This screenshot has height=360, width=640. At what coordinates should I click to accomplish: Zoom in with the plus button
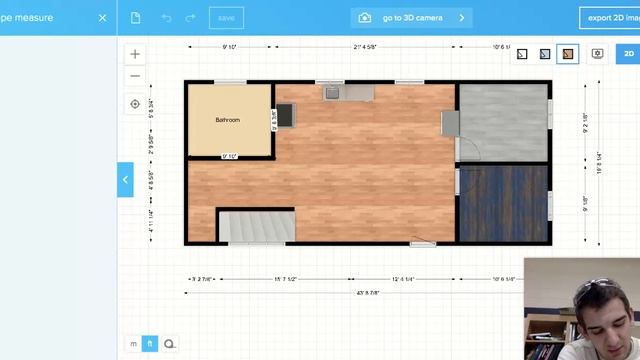pyautogui.click(x=135, y=54)
